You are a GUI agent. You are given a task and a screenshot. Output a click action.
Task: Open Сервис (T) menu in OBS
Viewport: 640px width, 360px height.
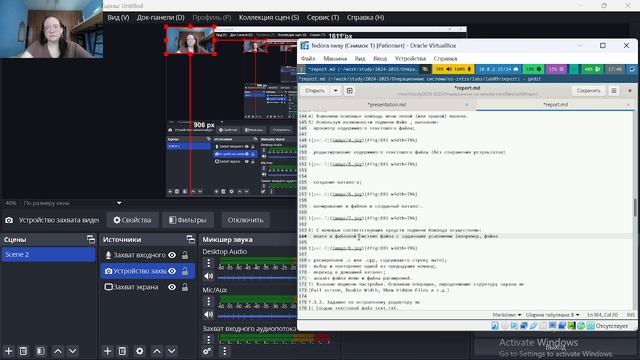pos(323,18)
